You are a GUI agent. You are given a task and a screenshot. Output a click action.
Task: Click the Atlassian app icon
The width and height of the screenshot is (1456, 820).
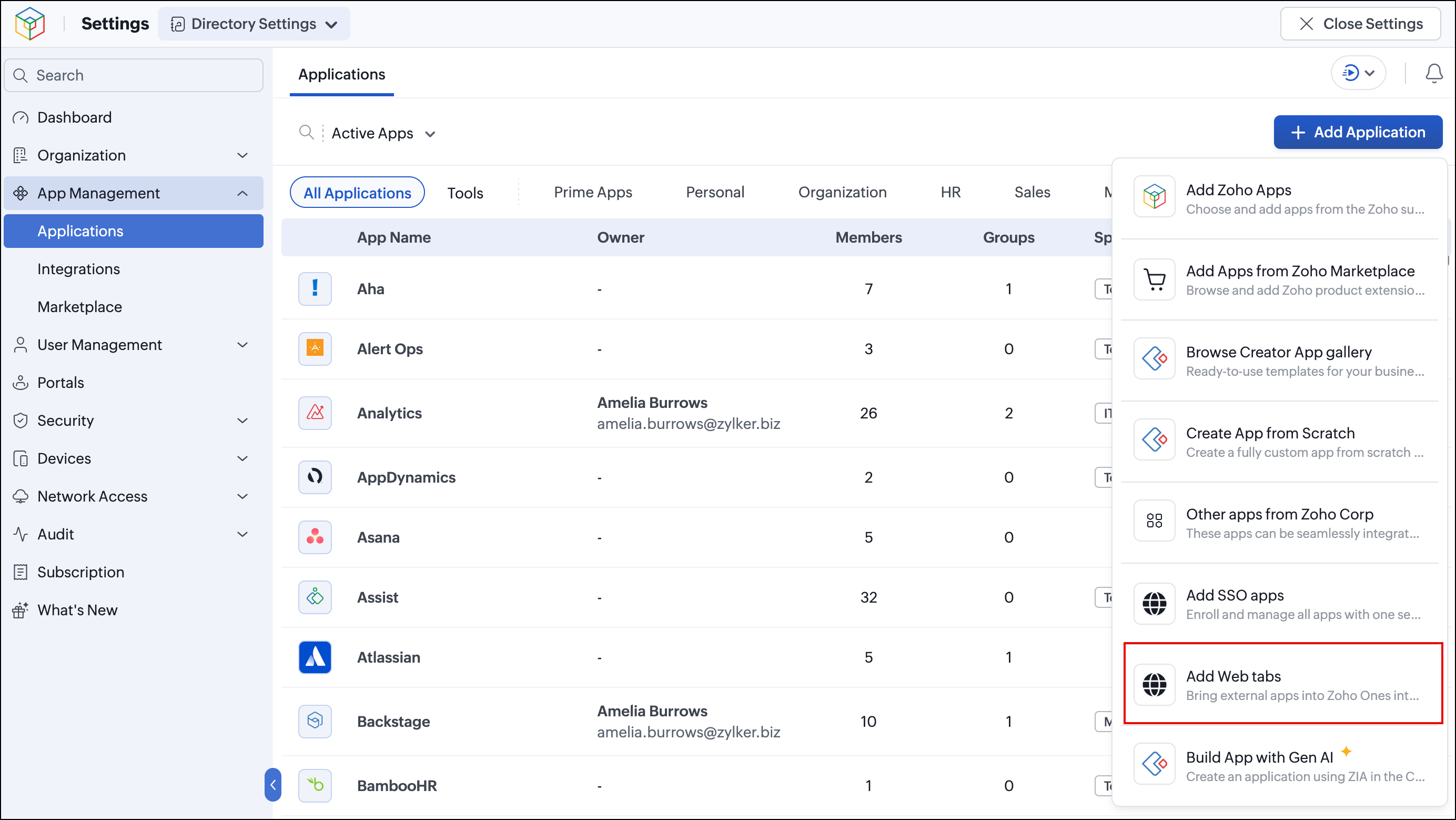click(x=315, y=656)
